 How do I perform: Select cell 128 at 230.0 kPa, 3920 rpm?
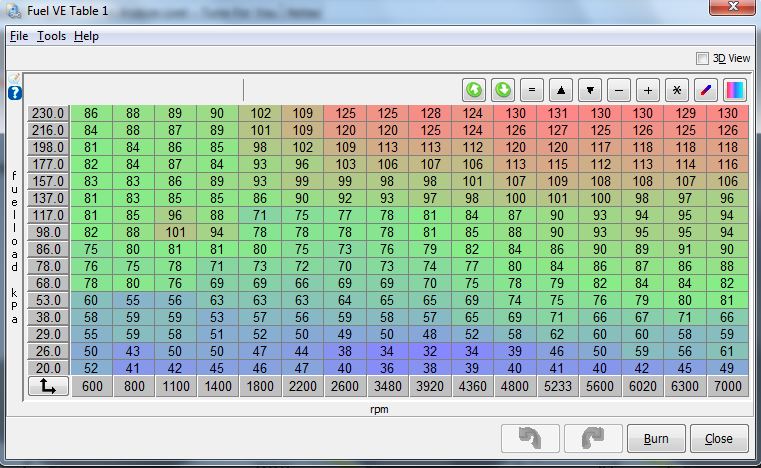pos(430,113)
